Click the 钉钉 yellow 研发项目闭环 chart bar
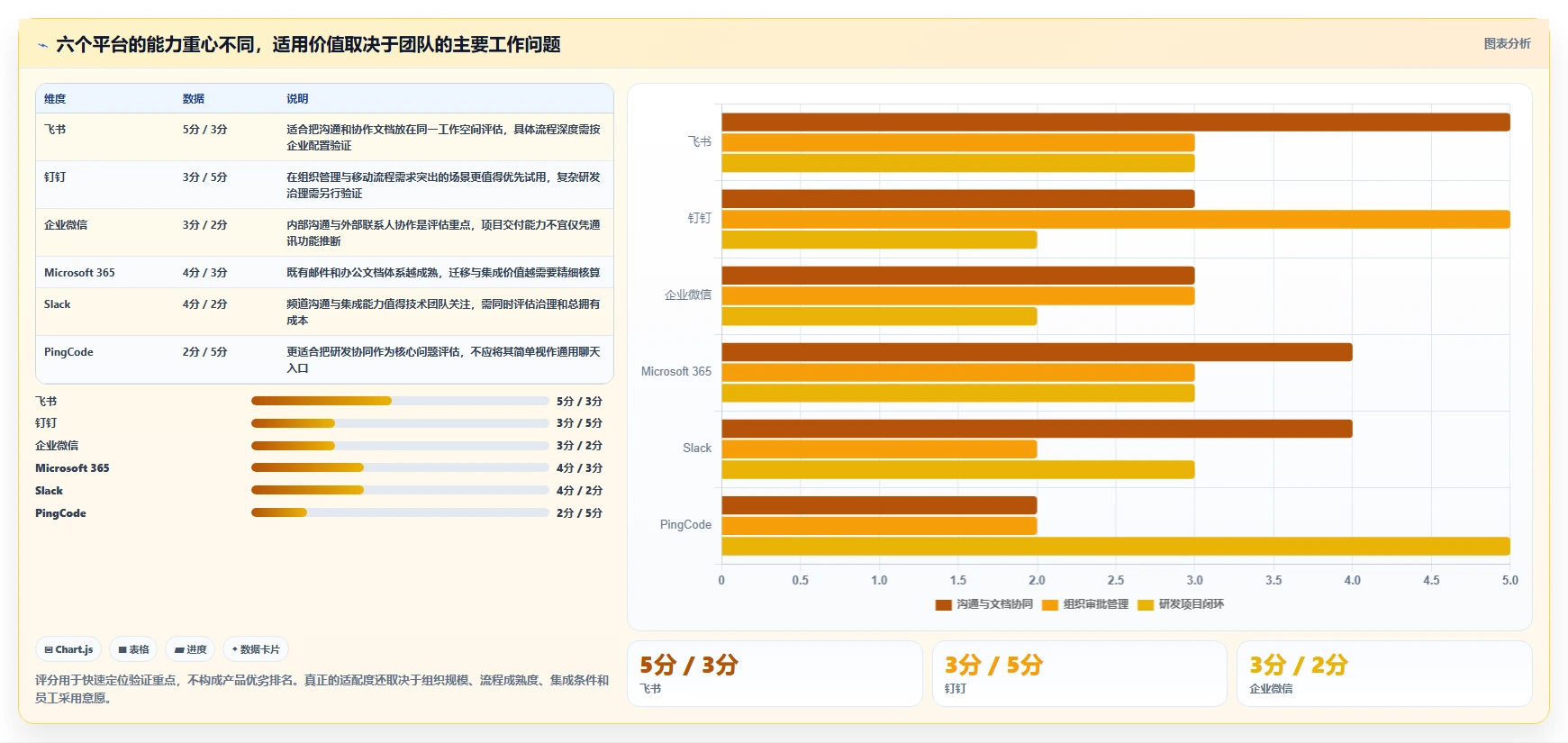This screenshot has height=743, width=1568. coord(879,240)
